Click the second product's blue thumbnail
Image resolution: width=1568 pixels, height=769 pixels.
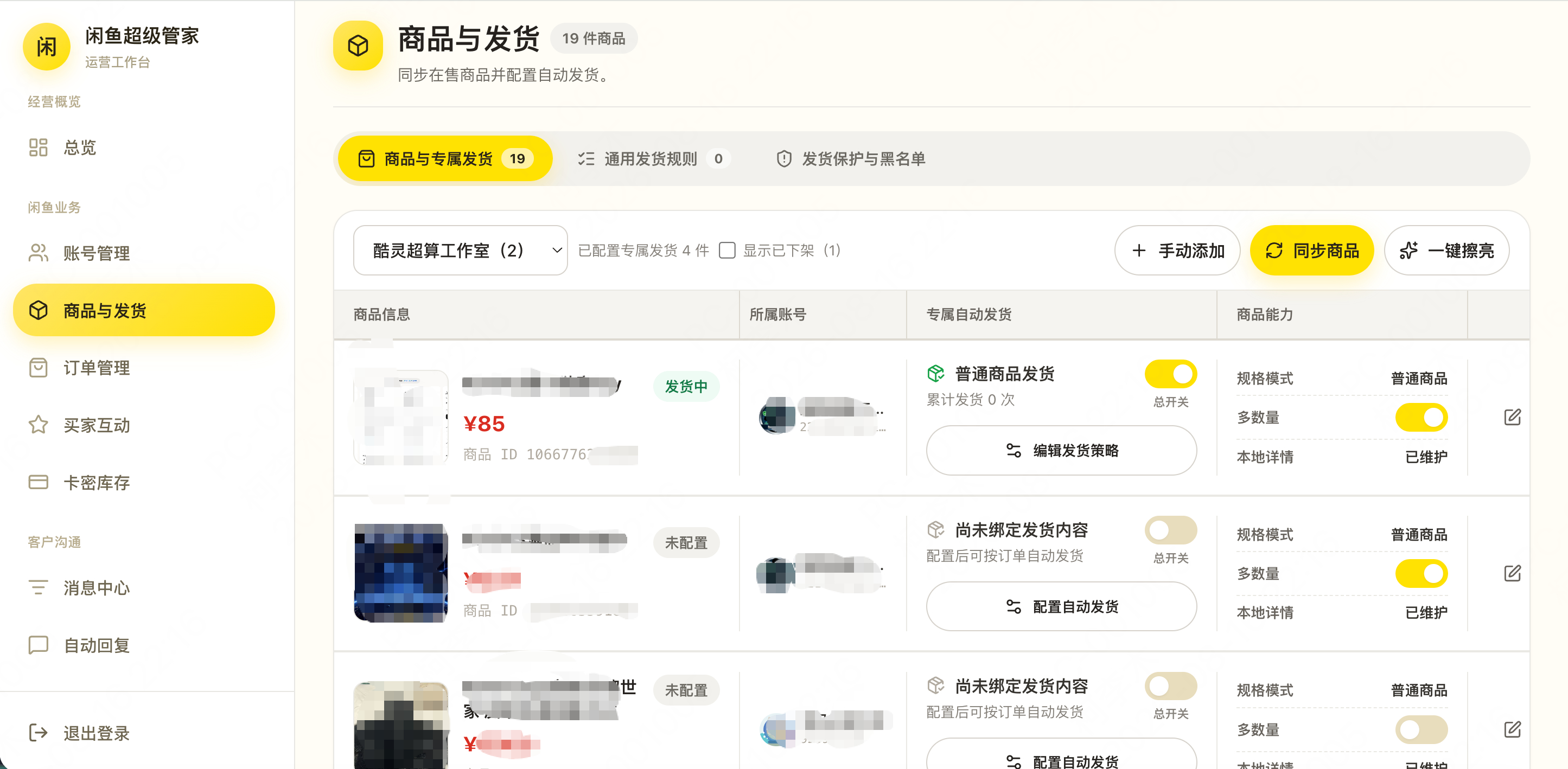click(x=400, y=573)
